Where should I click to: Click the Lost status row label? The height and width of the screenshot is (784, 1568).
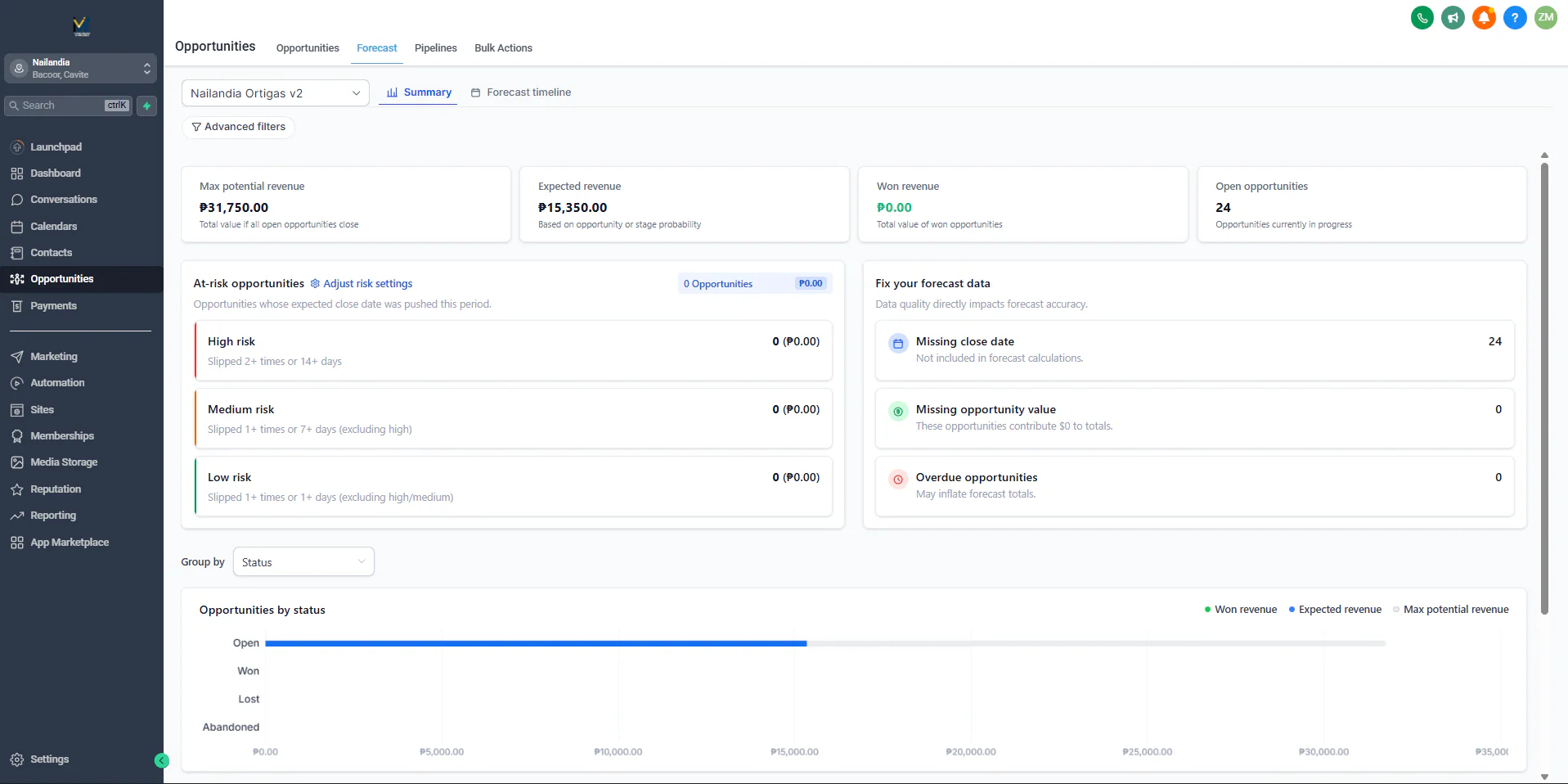[249, 700]
